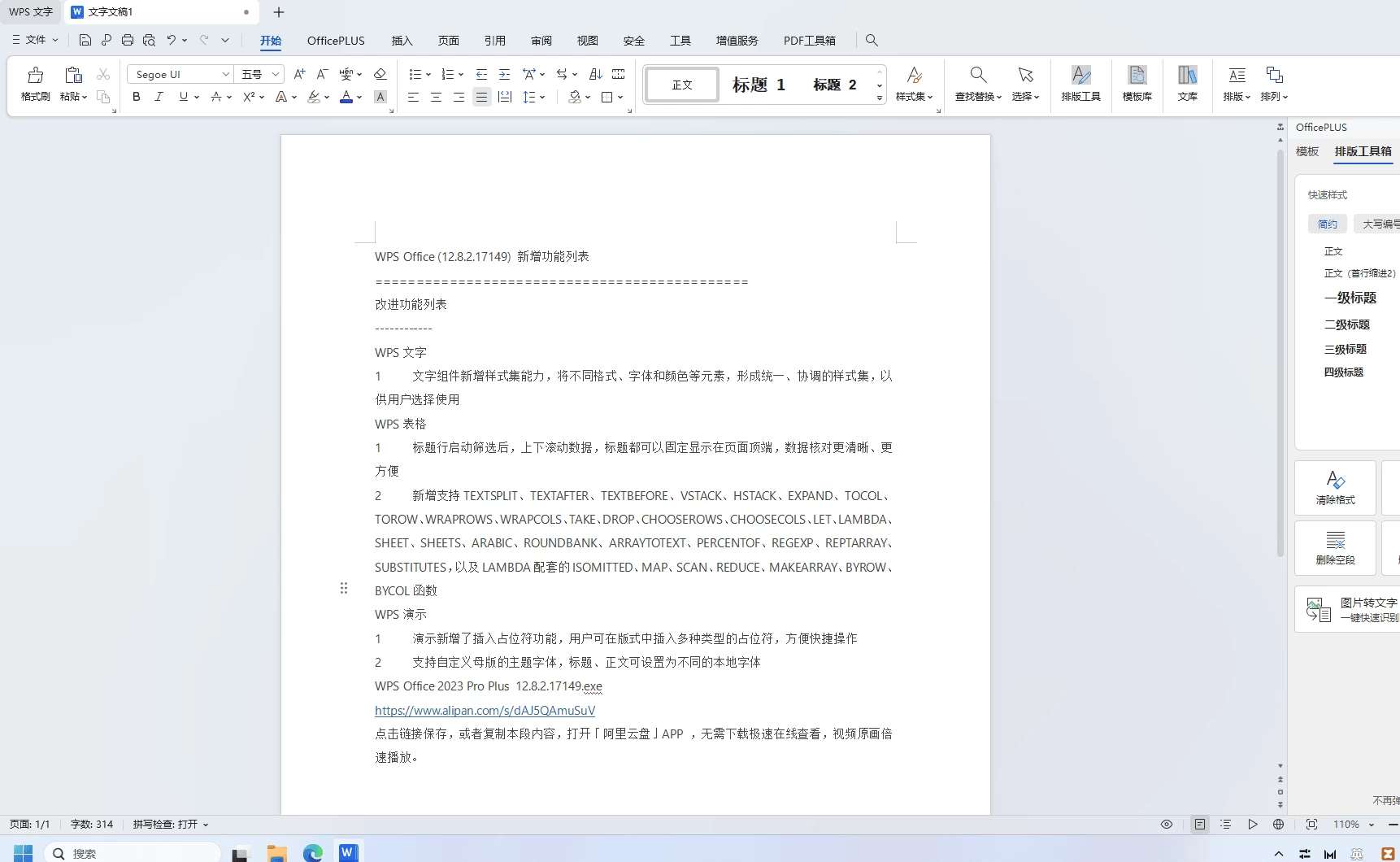Set alignment to left
The height and width of the screenshot is (862, 1400).
coord(413,97)
